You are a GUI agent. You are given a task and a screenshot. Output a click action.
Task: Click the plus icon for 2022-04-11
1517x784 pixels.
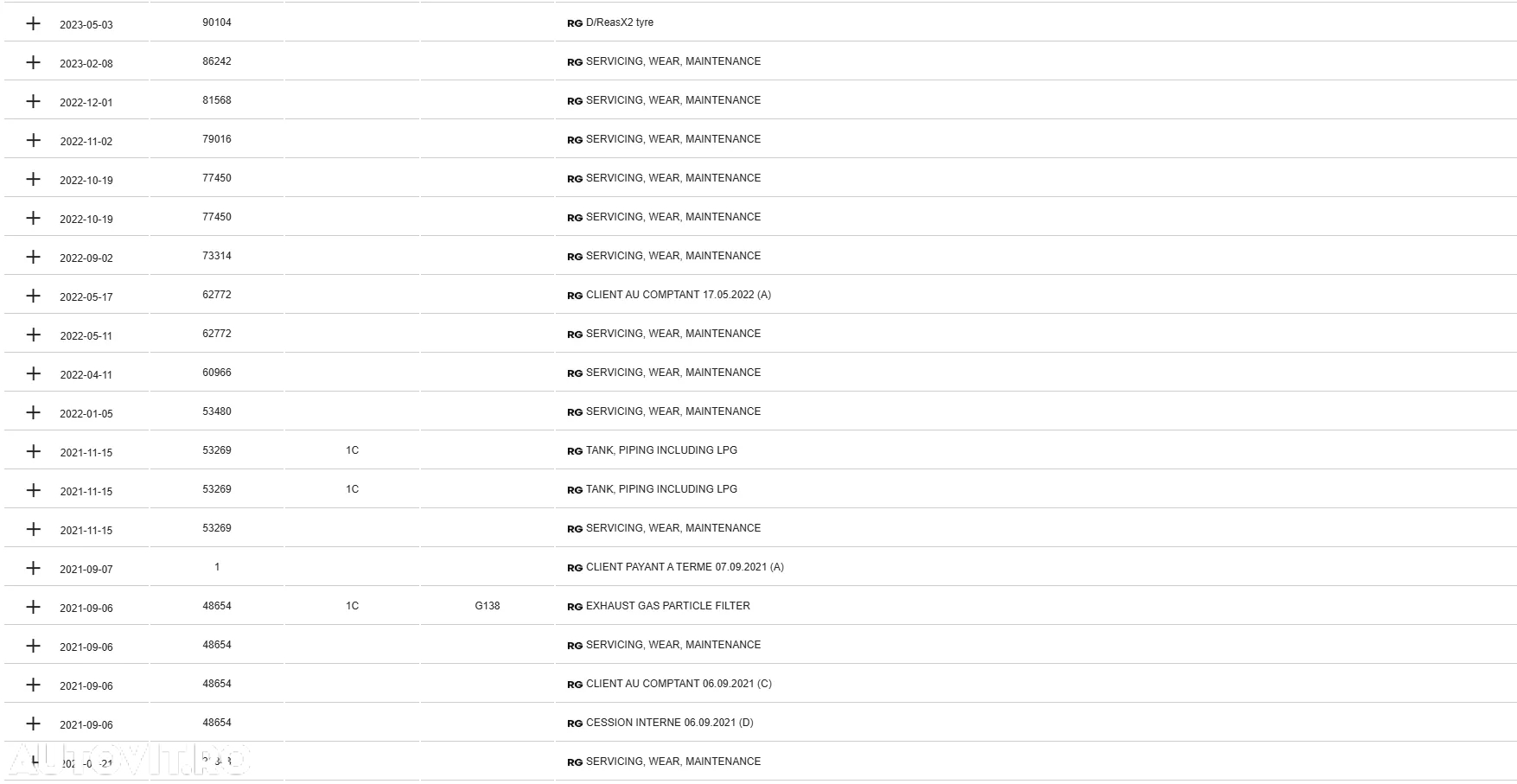33,373
